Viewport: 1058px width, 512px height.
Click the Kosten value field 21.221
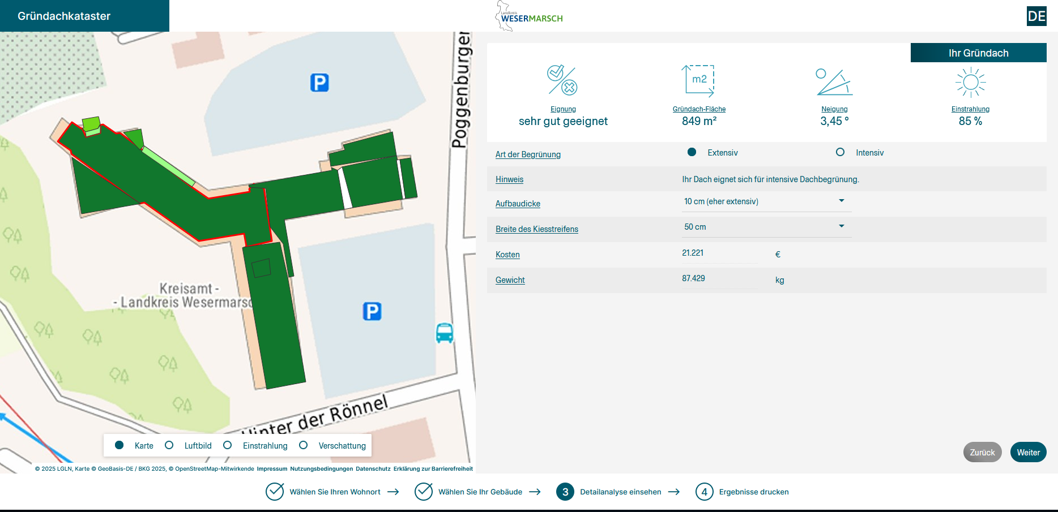tap(721, 254)
